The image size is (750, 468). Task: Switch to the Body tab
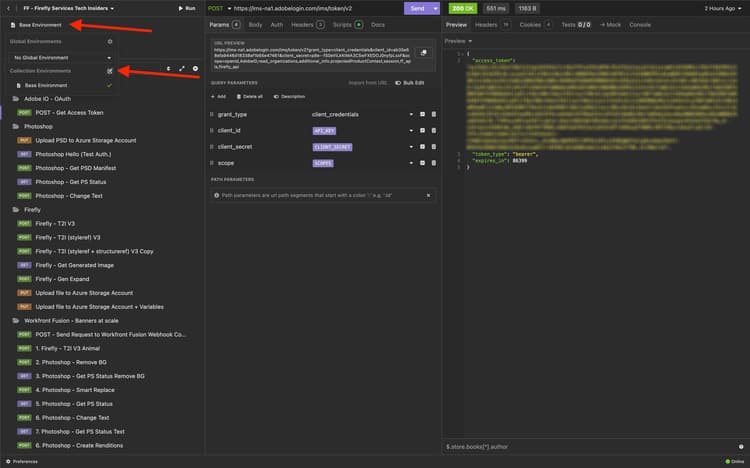tap(255, 25)
